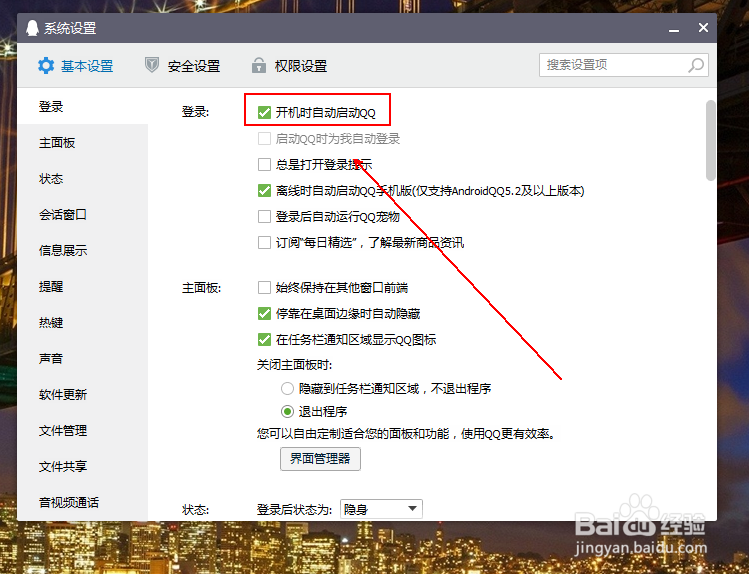Viewport: 749px width, 574px height.
Task: Open the 界面管理器 button
Action: click(320, 459)
